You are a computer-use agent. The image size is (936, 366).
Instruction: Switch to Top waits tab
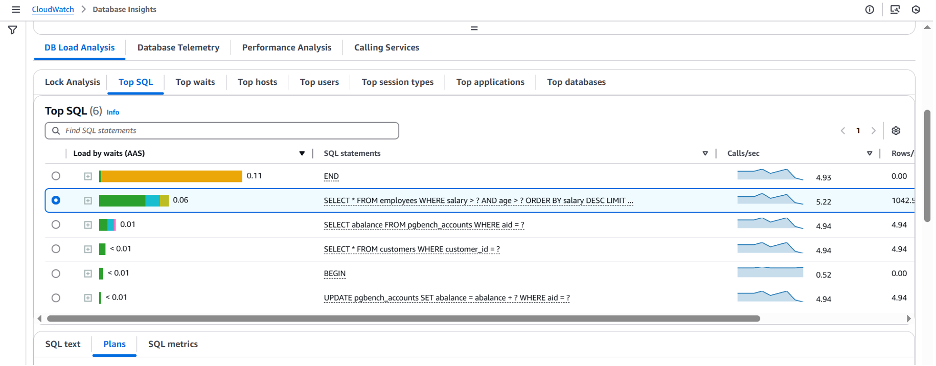tap(195, 82)
